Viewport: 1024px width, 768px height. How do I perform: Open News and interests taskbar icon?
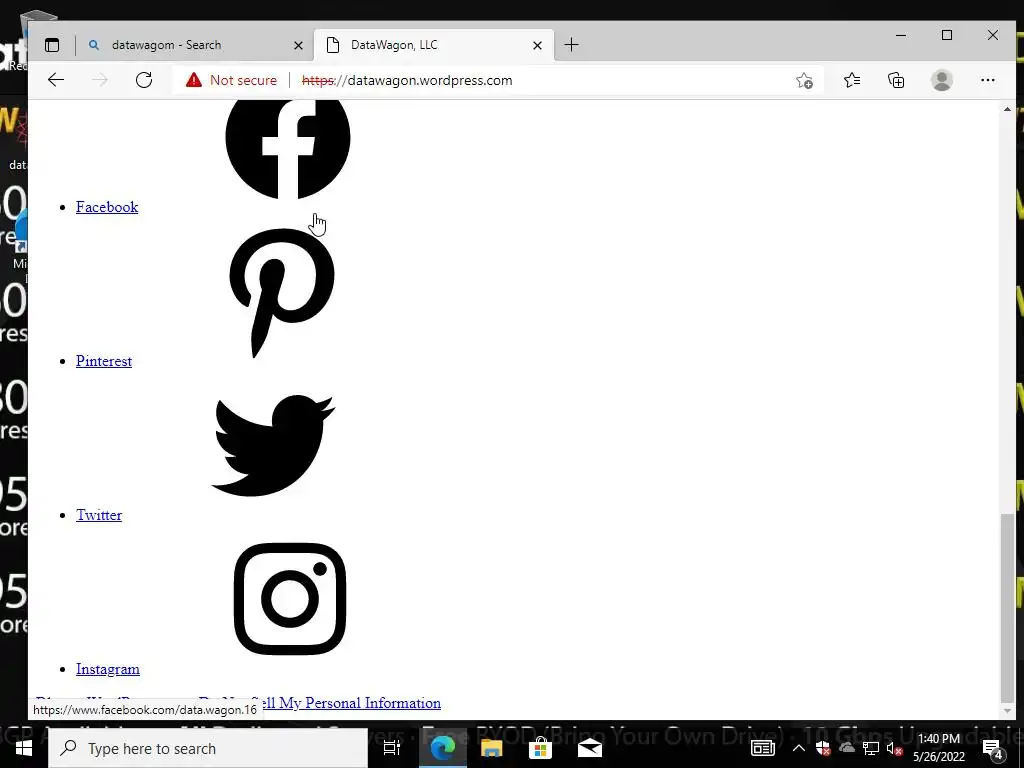click(762, 748)
